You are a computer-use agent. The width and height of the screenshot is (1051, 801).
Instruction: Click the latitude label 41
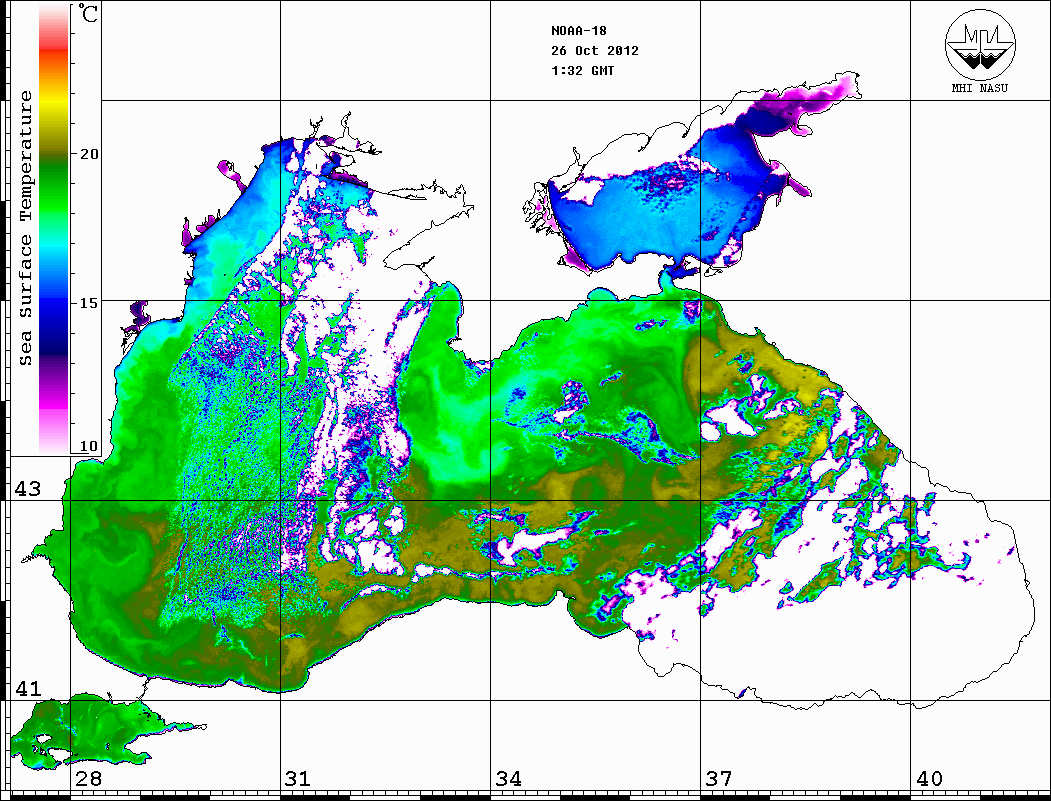(28, 689)
